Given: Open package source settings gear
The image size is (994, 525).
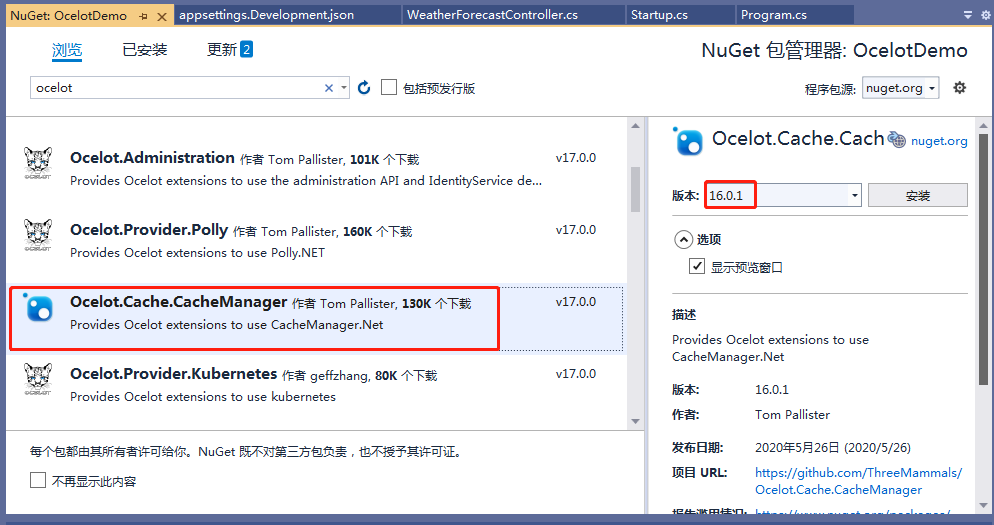Looking at the screenshot, I should (960, 88).
